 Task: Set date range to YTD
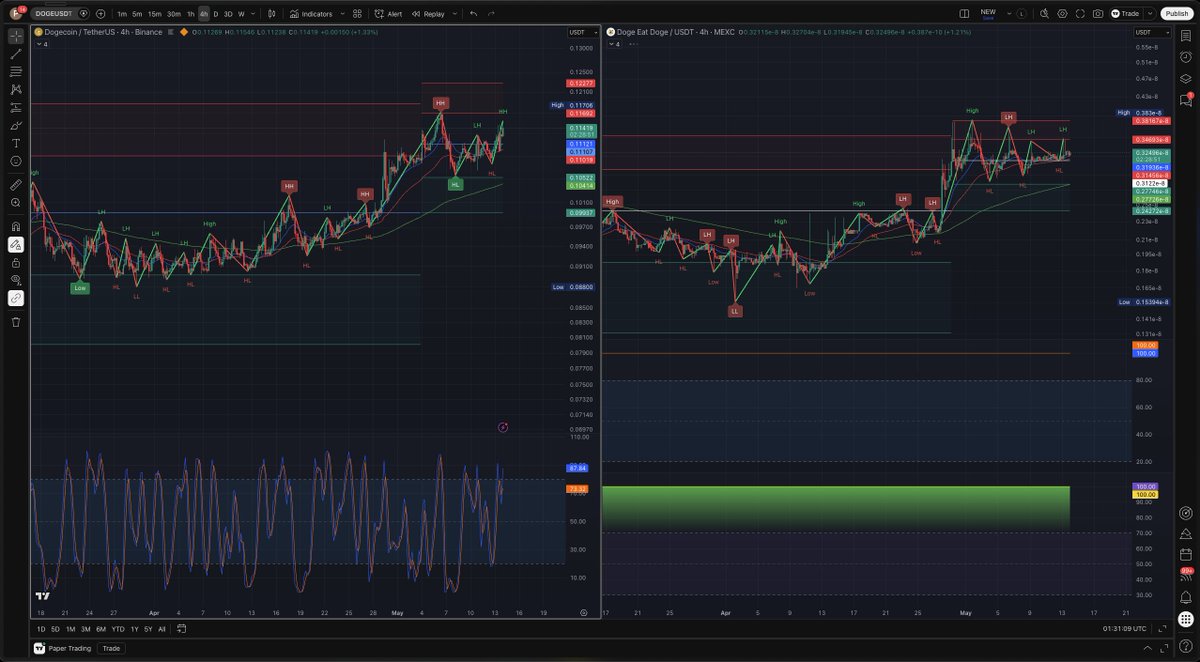(x=118, y=629)
